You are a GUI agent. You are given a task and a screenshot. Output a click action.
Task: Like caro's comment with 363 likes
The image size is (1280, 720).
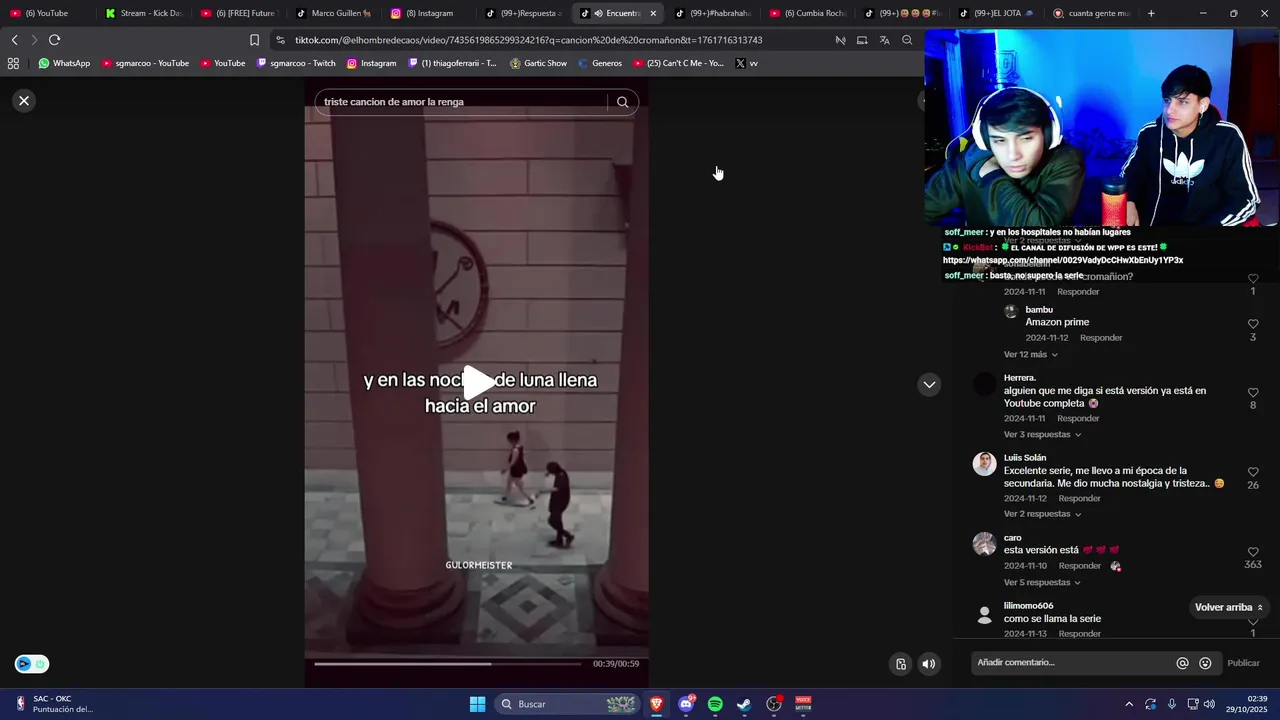point(1253,552)
